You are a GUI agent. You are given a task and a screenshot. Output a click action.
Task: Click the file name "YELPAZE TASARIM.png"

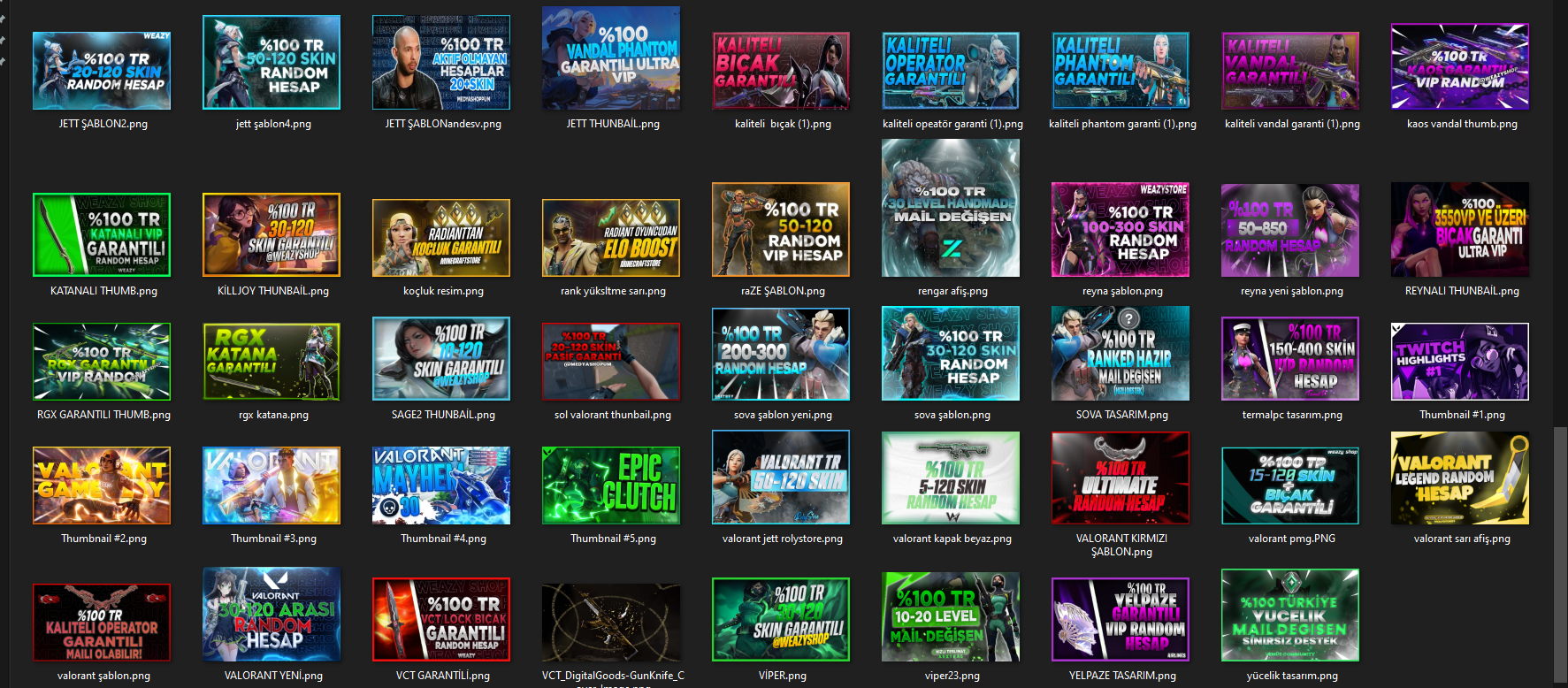tap(1122, 676)
